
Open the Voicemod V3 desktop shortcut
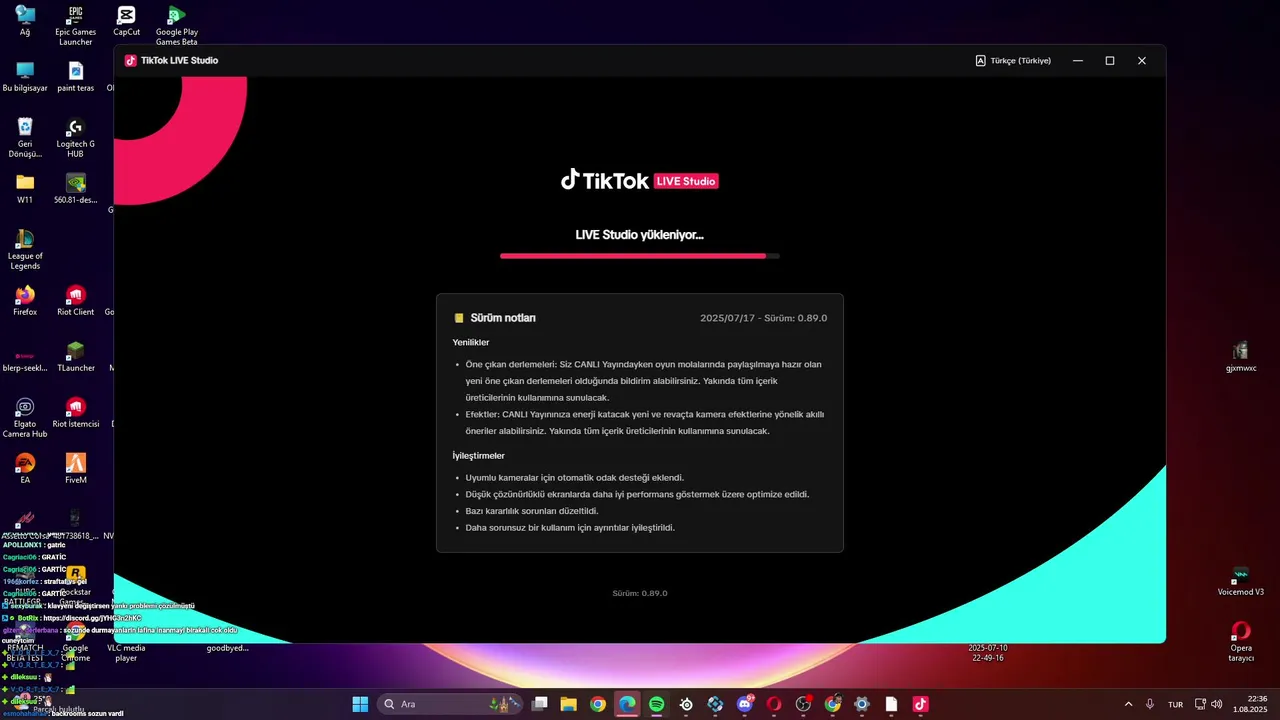(x=1240, y=581)
